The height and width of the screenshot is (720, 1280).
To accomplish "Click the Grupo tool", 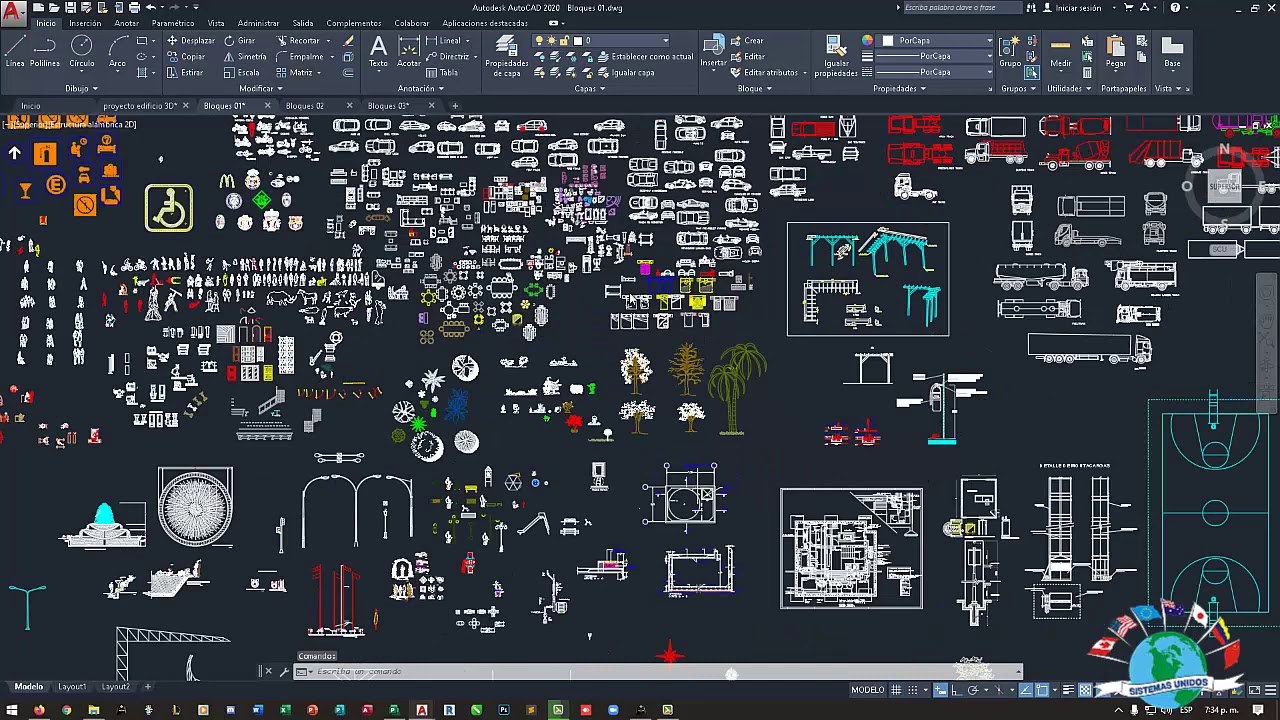I will 1010,52.
